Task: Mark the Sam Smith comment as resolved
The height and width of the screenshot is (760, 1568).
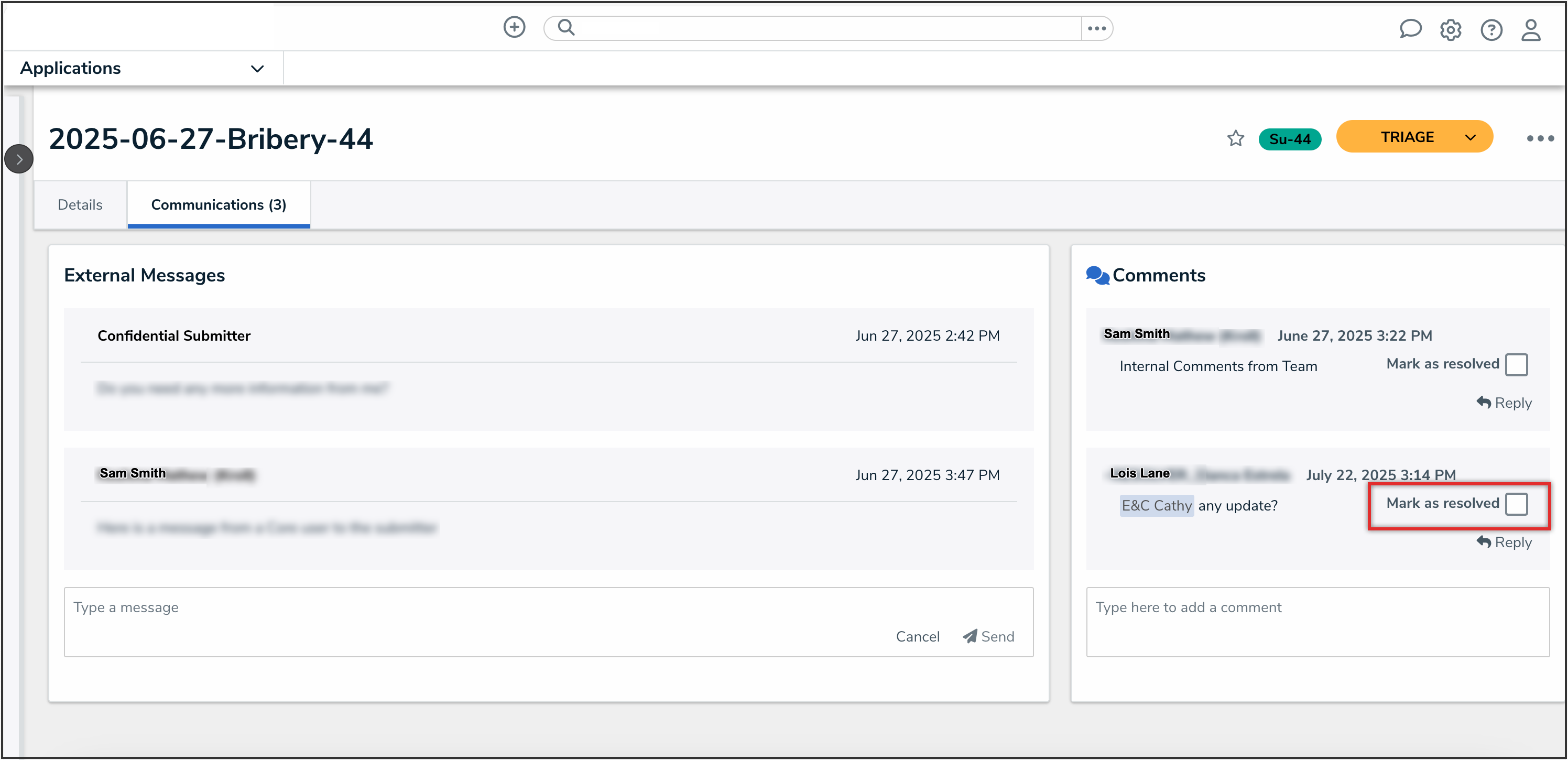Action: click(x=1516, y=365)
